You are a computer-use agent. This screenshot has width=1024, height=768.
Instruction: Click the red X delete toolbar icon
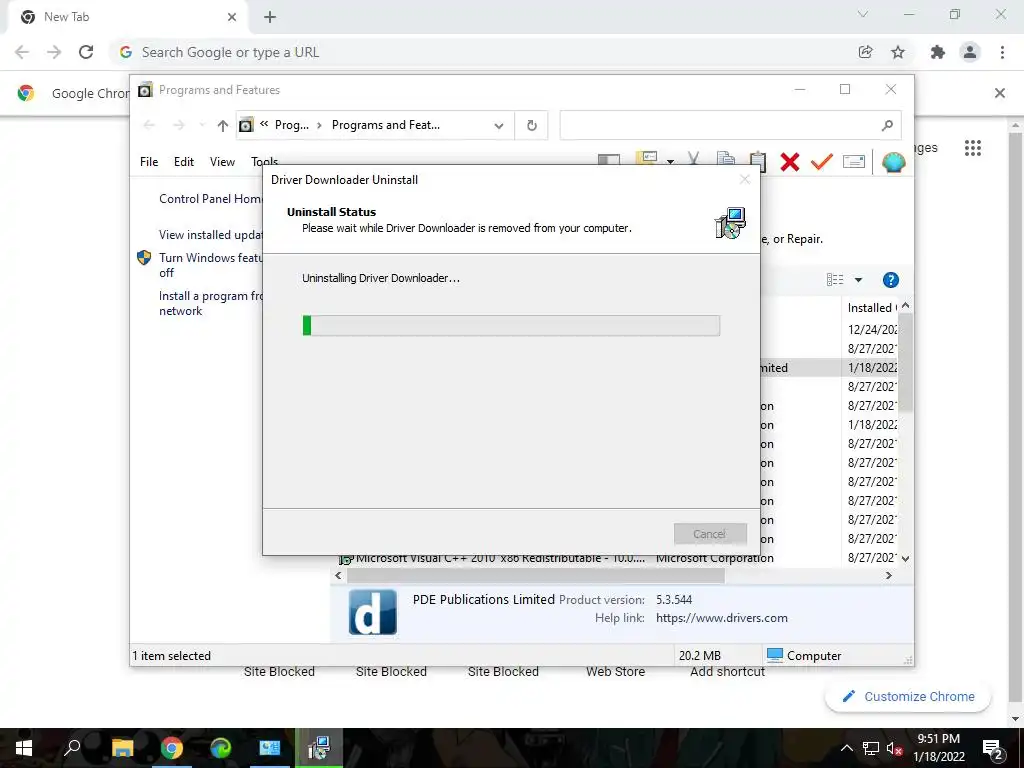(790, 161)
